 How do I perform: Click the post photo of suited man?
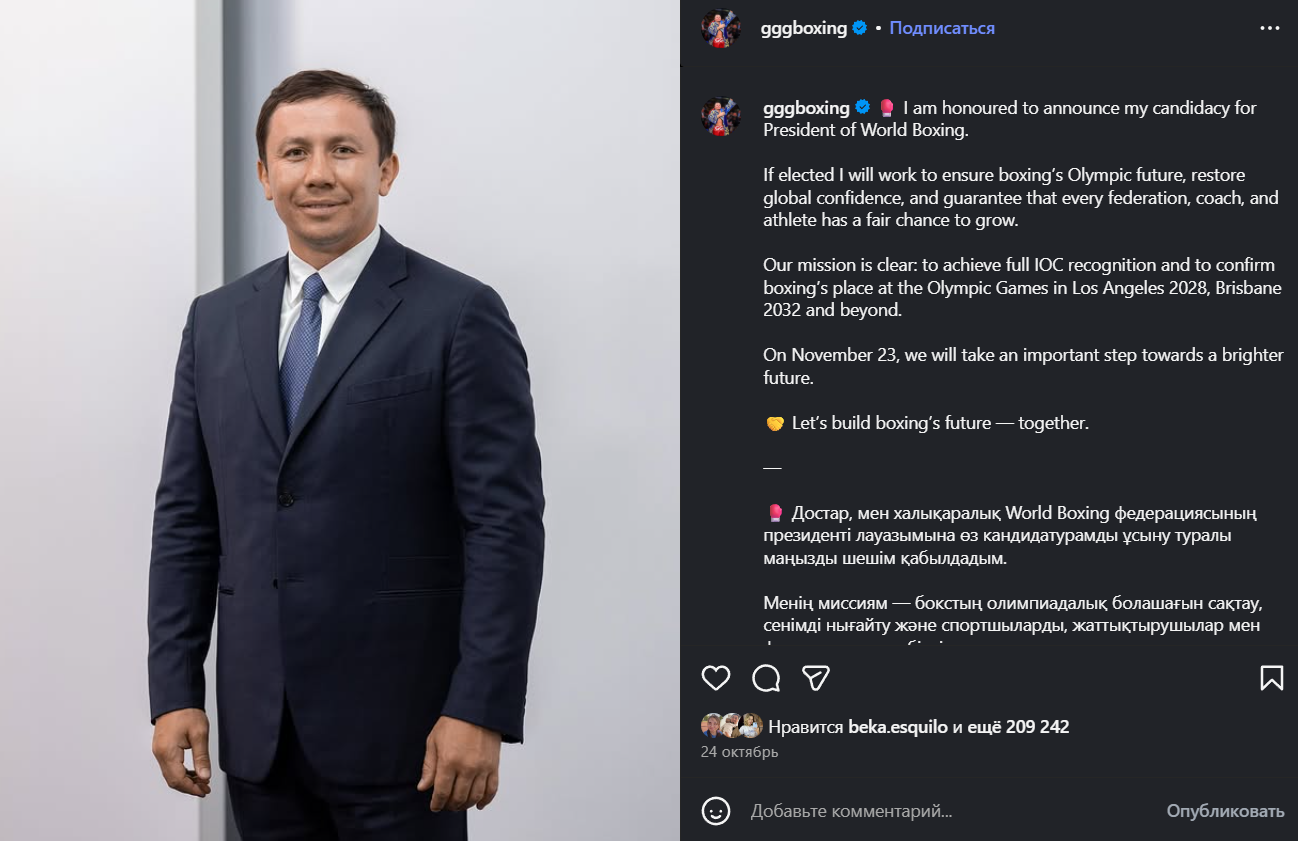pyautogui.click(x=340, y=420)
